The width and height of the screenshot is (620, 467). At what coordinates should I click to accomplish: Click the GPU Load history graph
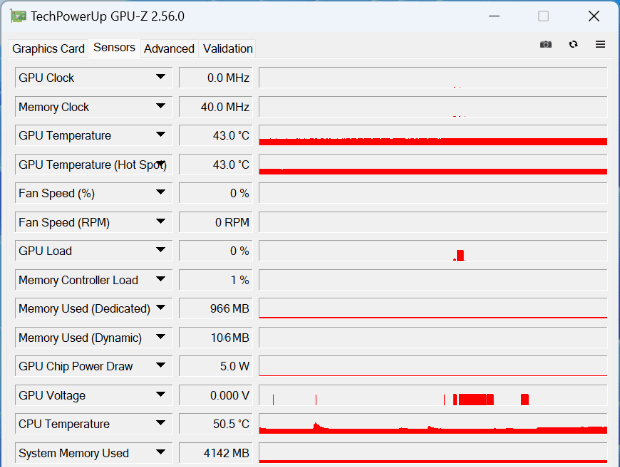point(433,251)
